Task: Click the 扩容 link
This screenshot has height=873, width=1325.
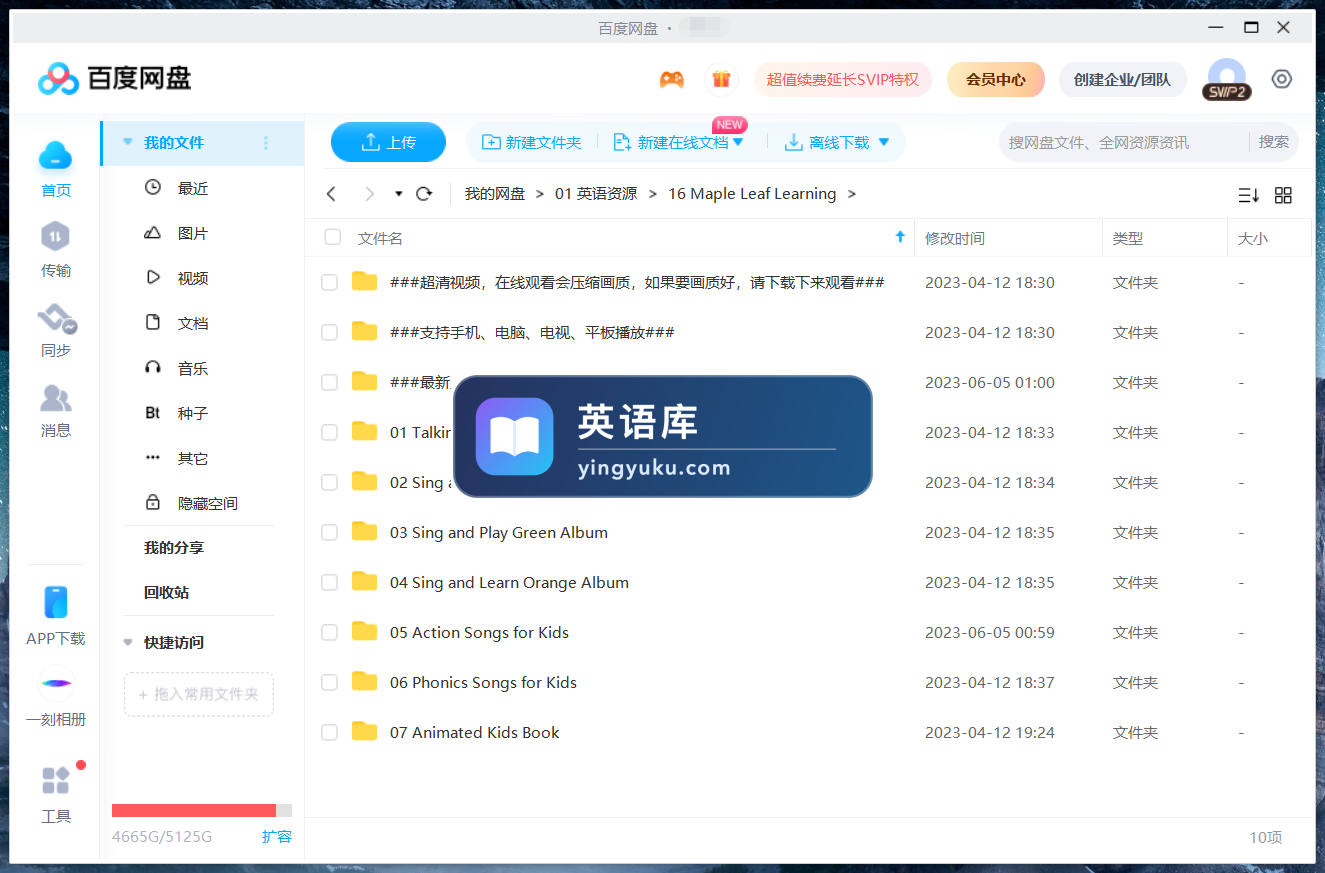Action: click(277, 836)
